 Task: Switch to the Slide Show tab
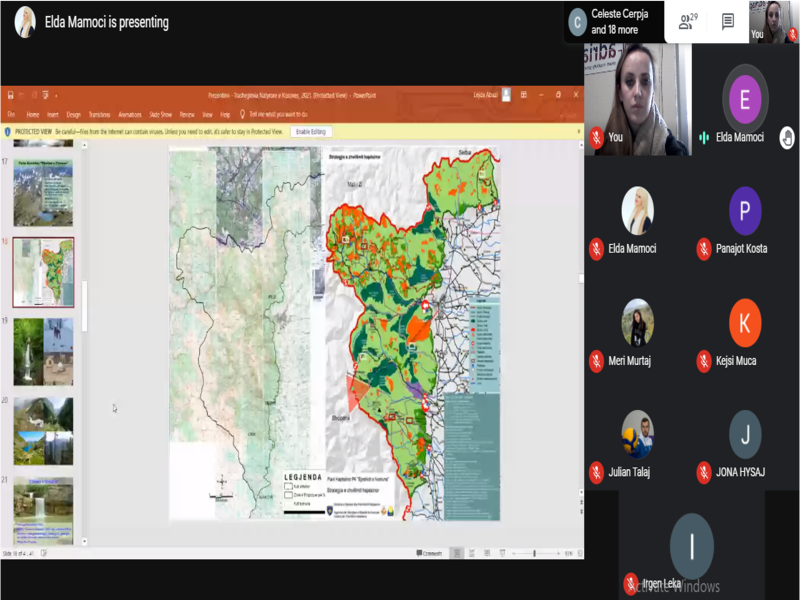pos(160,114)
